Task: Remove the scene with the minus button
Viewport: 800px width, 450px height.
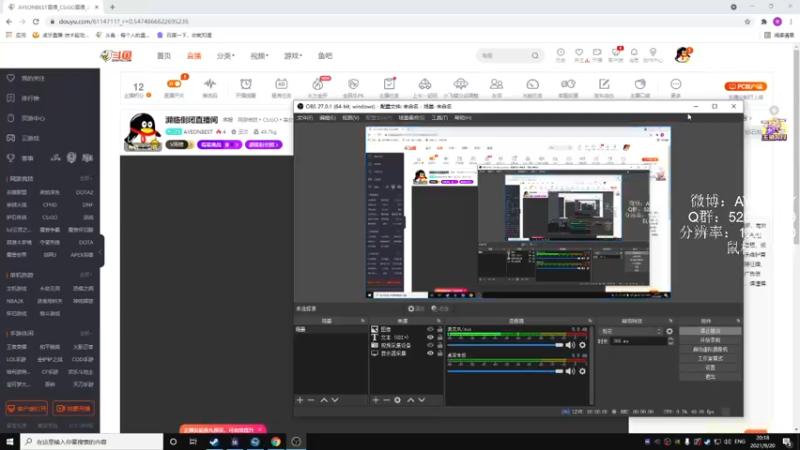Action: pos(311,400)
